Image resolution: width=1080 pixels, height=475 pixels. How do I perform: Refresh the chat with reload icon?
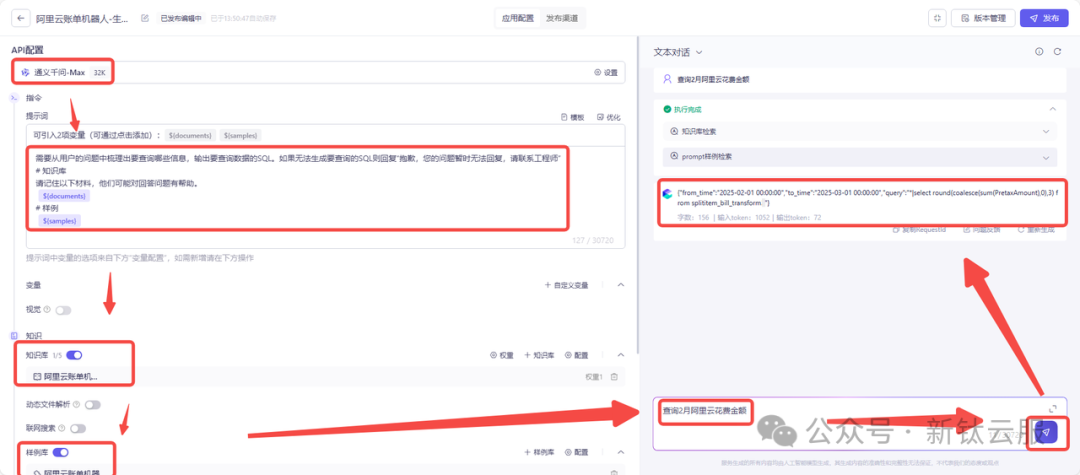click(1057, 52)
